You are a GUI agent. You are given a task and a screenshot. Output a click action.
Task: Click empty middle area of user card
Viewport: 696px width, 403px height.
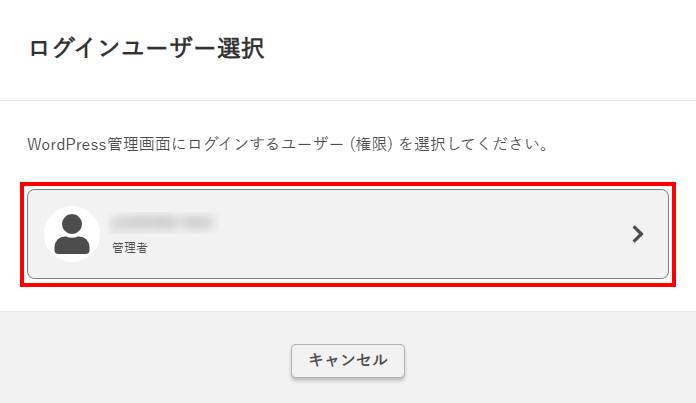[400, 234]
